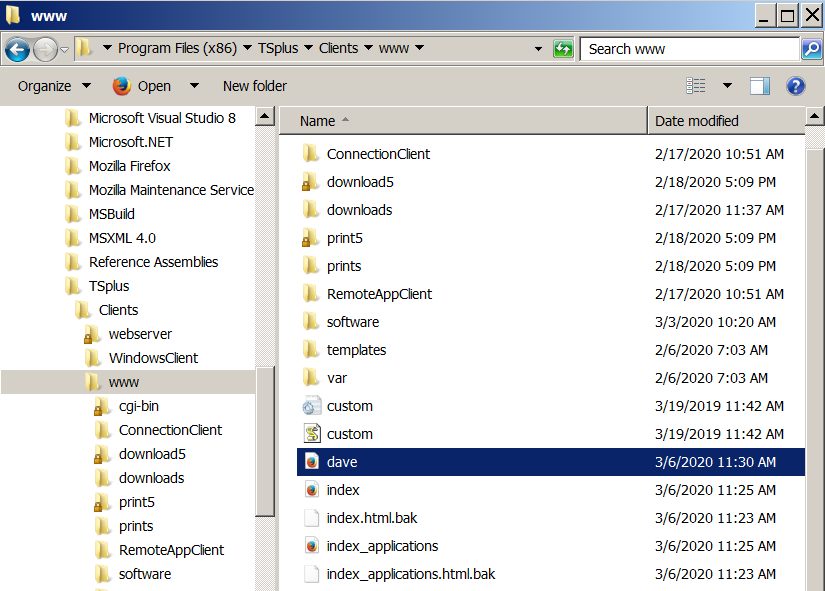
Task: Click the Refresh button beside address bar
Action: pos(563,49)
